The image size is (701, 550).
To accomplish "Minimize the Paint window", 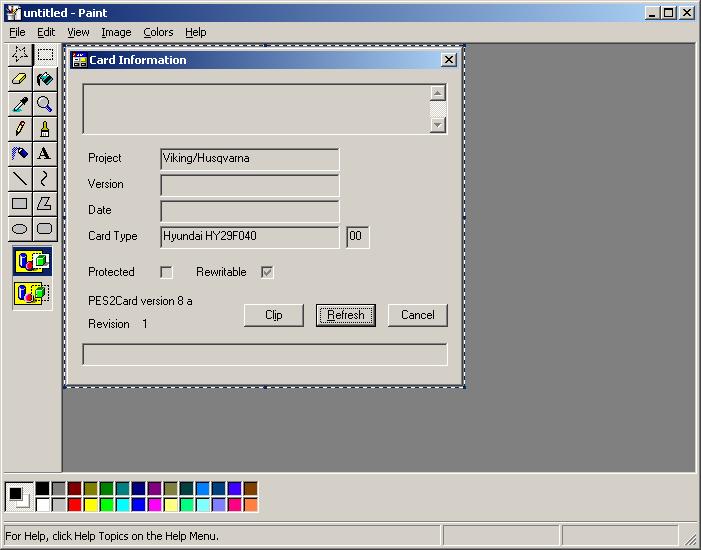I will pos(653,13).
